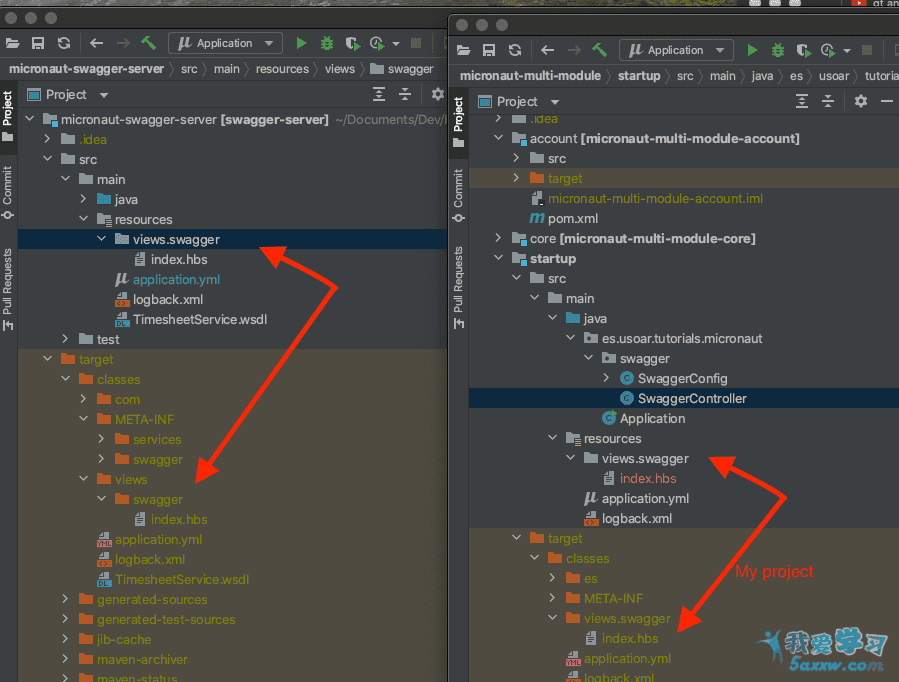Open Pull Requests tab in left window
Screen dimensions: 899x682
click(7, 289)
